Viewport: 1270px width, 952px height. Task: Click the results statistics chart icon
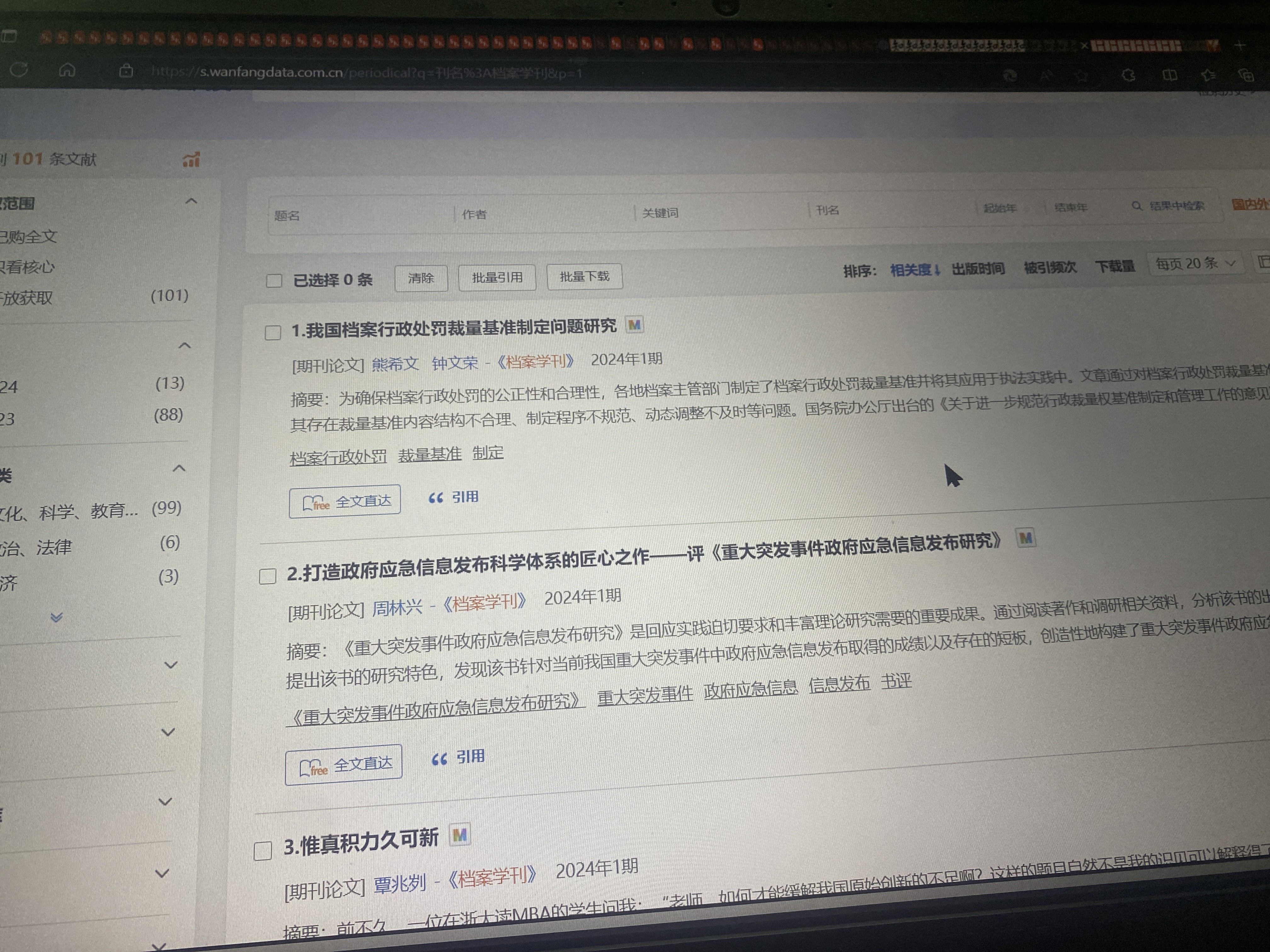pyautogui.click(x=191, y=160)
